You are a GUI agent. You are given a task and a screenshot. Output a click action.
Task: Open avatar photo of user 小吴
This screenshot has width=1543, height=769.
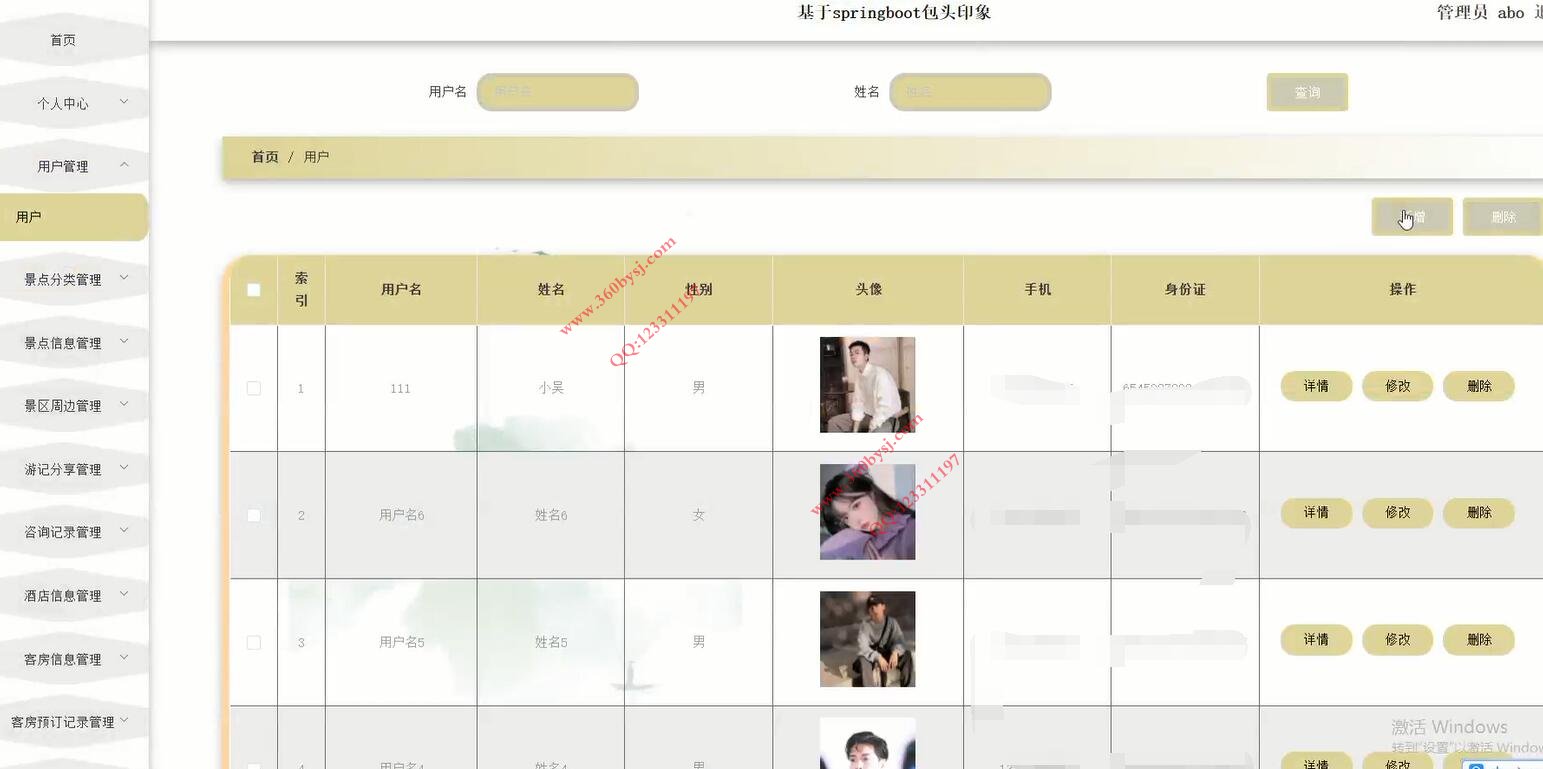867,385
